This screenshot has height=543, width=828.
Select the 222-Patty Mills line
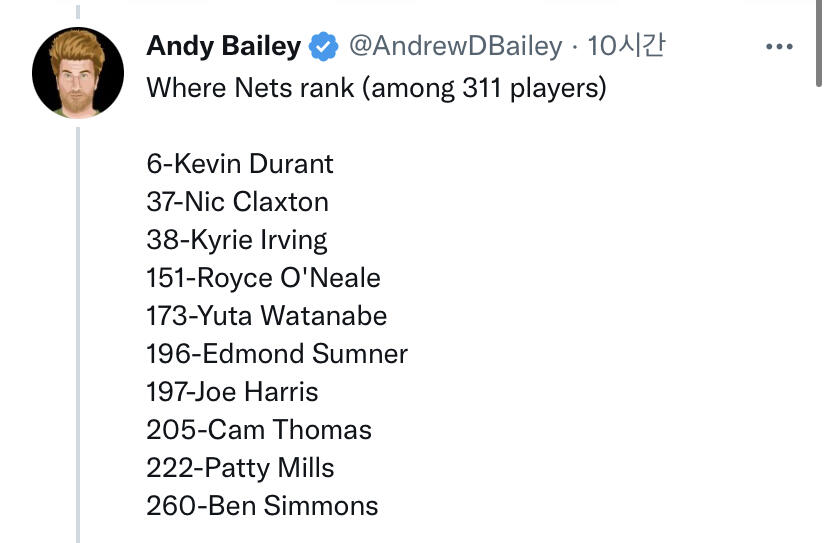pos(240,468)
